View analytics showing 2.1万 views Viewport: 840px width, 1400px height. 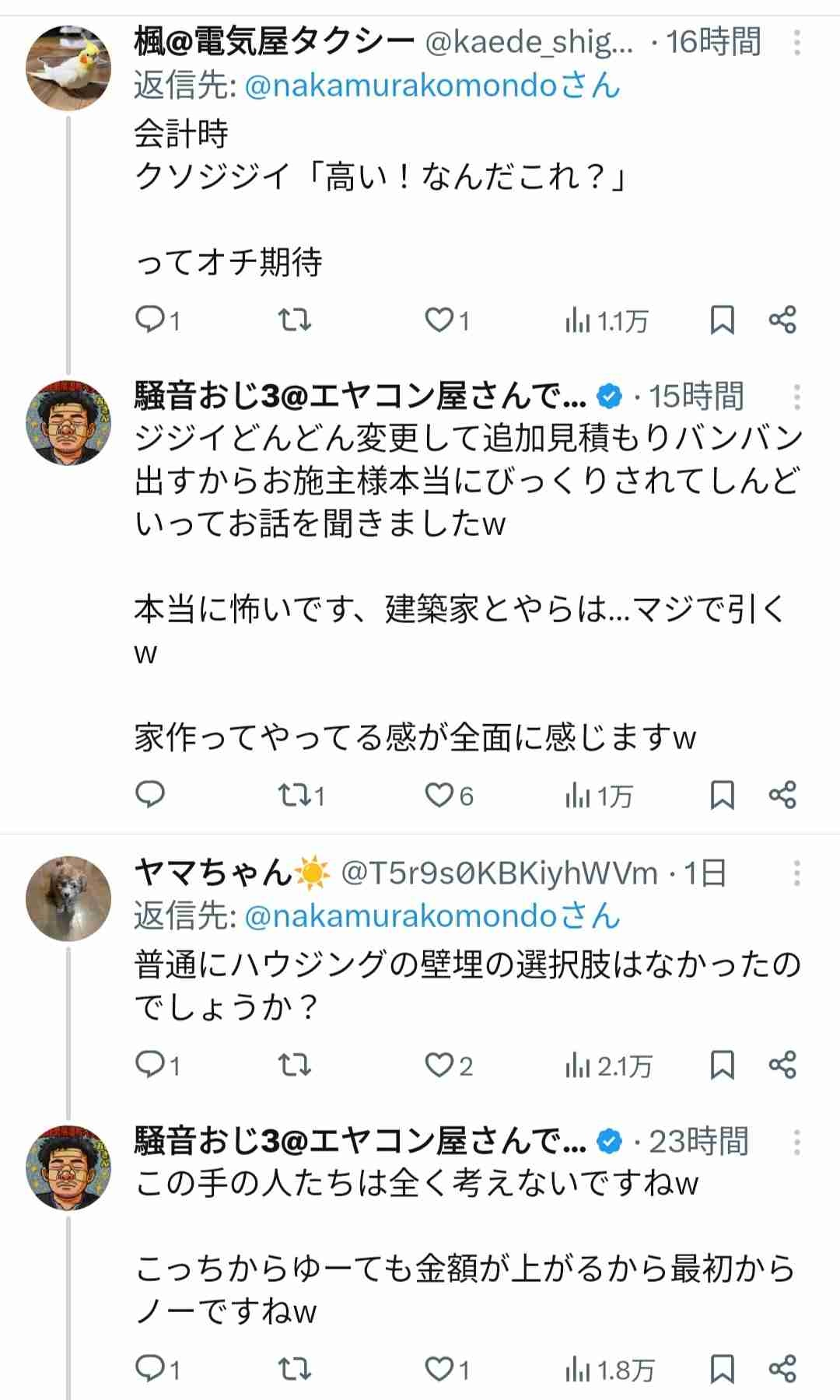(x=607, y=1066)
